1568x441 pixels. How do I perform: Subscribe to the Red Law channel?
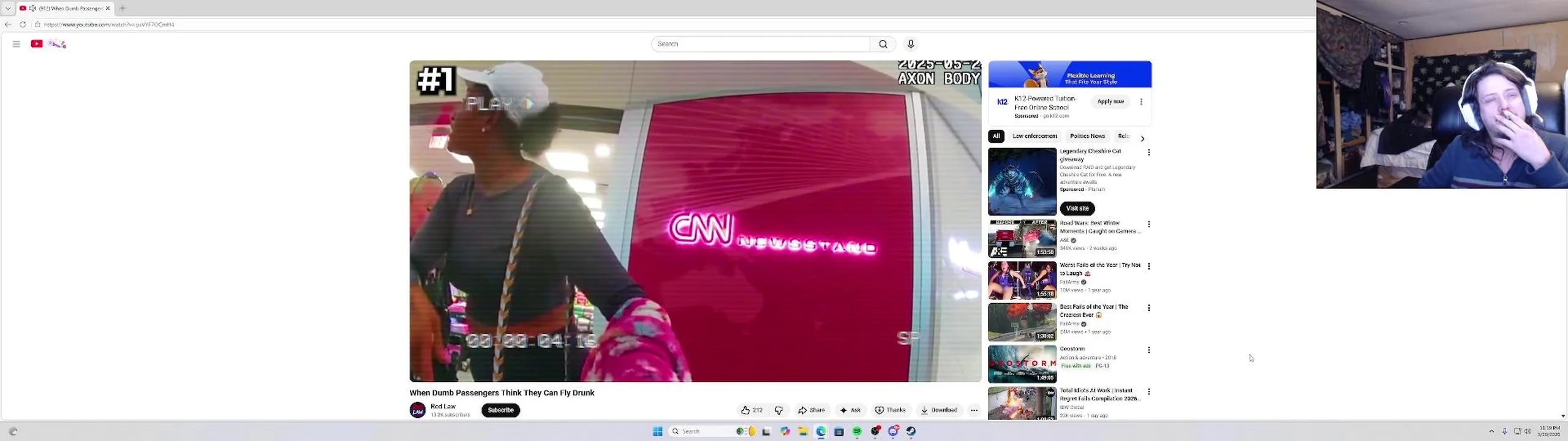tap(500, 410)
